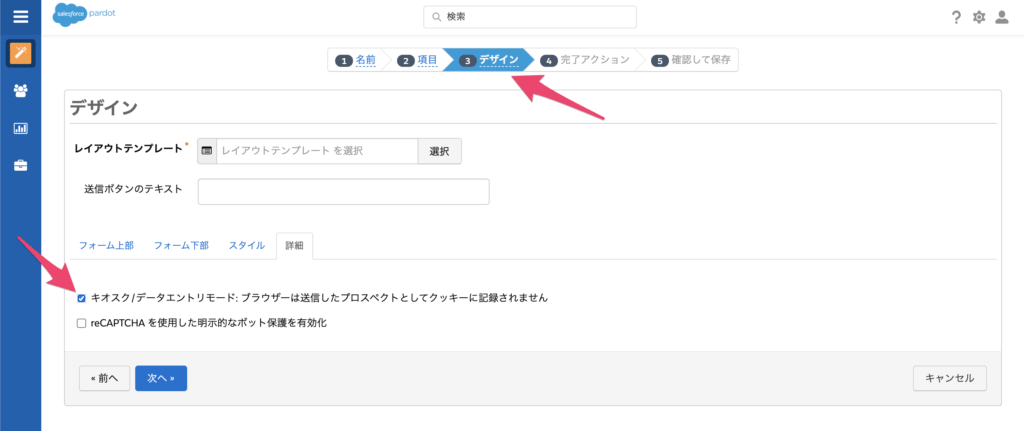Click the layout template list icon
The image size is (1024, 431).
click(207, 151)
